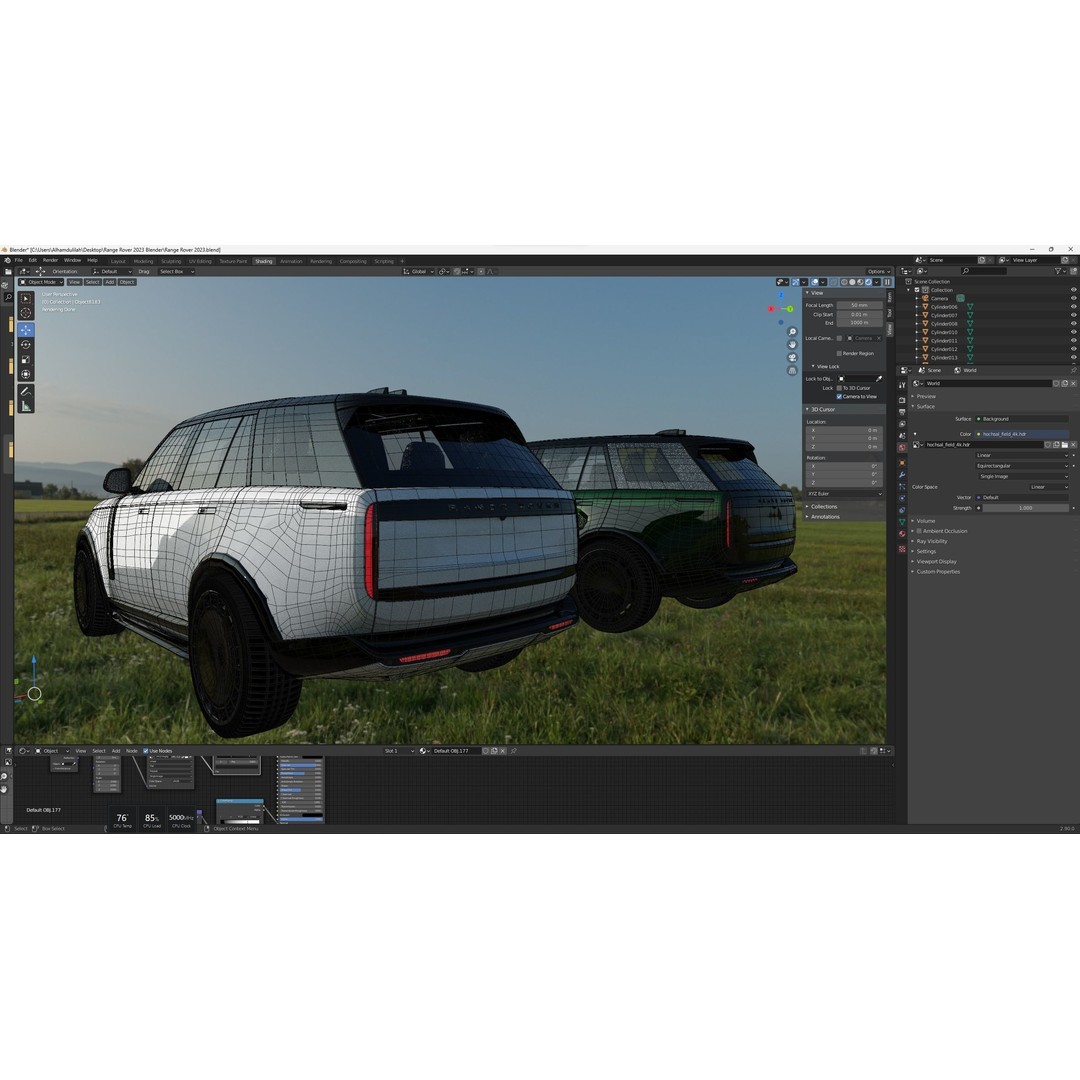Open the File menu
The image size is (1080, 1080).
point(19,260)
